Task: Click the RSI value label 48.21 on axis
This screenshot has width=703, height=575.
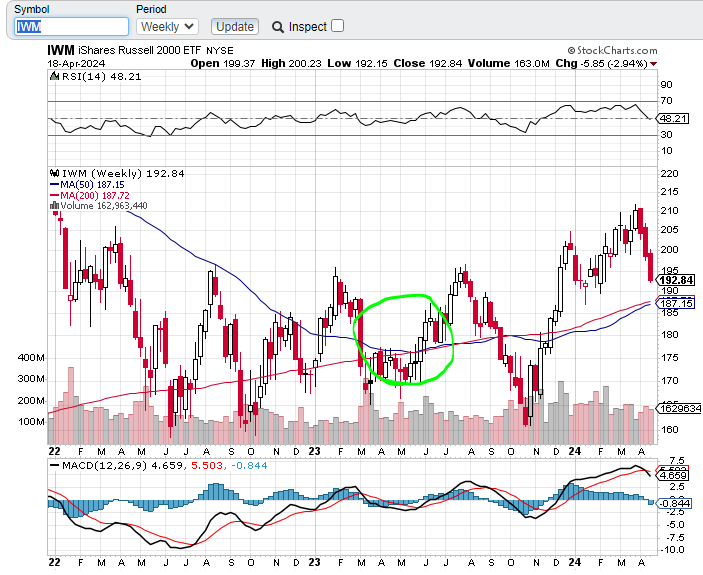Action: pyautogui.click(x=674, y=119)
